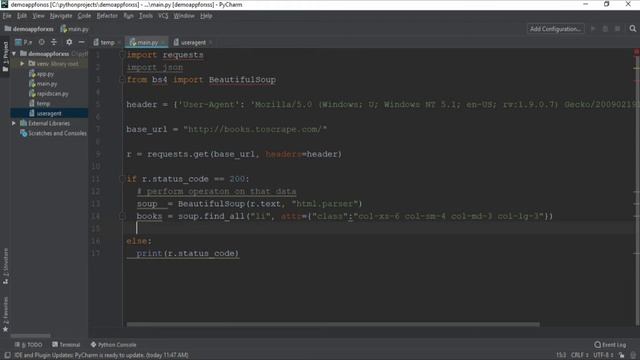Click the cursor position 15:3 indicator
Image resolution: width=640 pixels, height=360 pixels.
561,355
